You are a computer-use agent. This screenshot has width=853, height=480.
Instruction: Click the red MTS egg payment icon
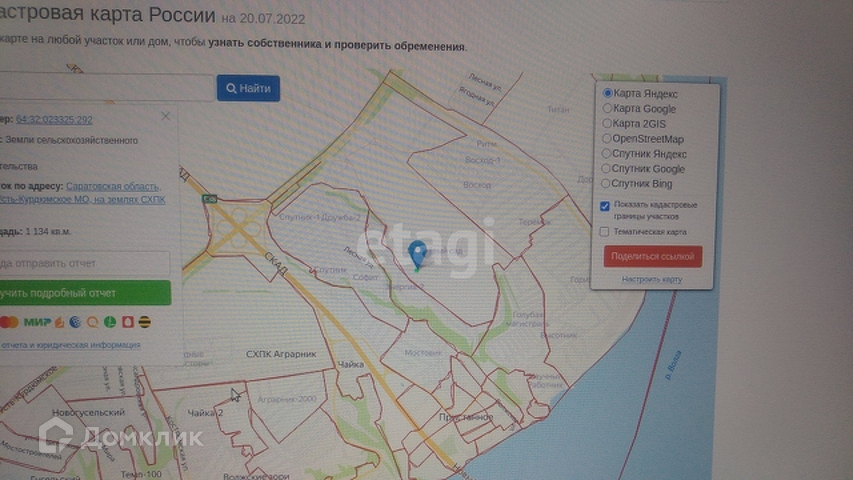(x=127, y=322)
